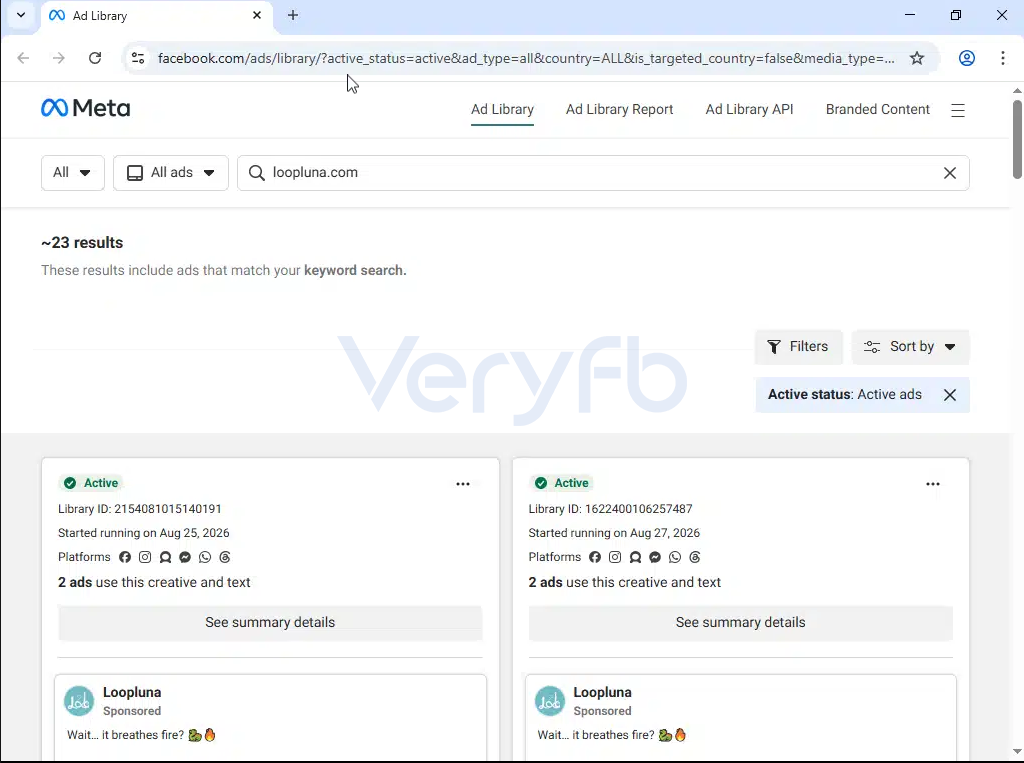Expand the All country dropdown

pyautogui.click(x=72, y=173)
